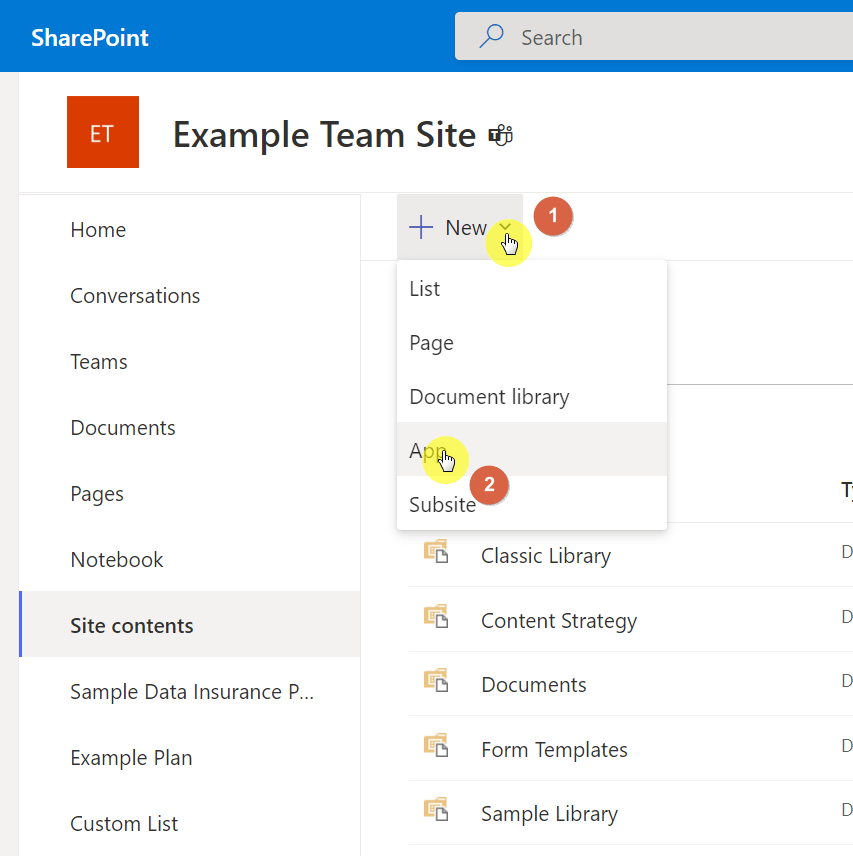Select App in the New menu
Image resolution: width=853 pixels, height=856 pixels.
[532, 450]
